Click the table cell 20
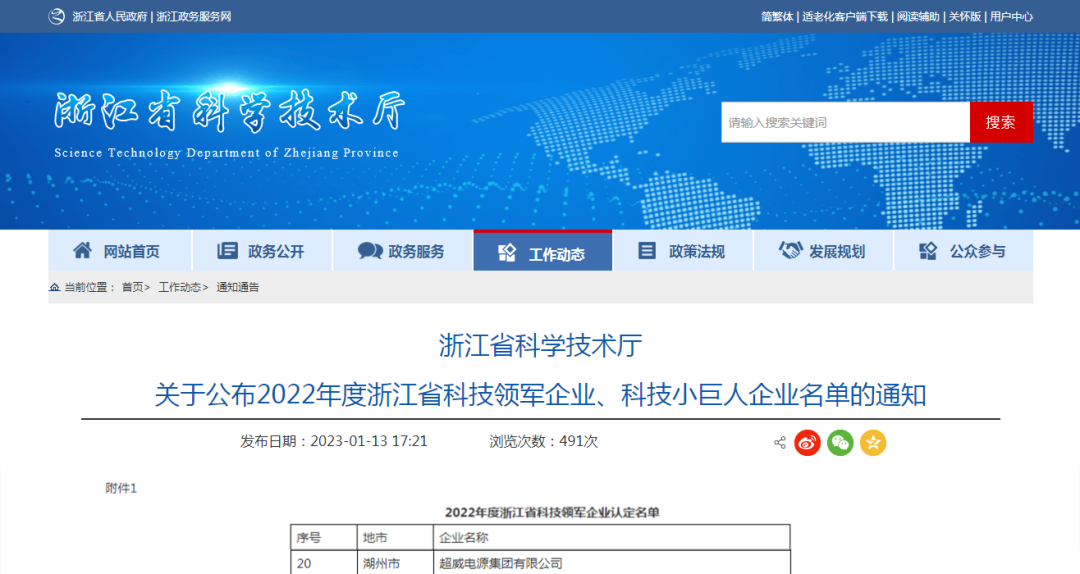Viewport: 1080px width, 574px height. (324, 563)
